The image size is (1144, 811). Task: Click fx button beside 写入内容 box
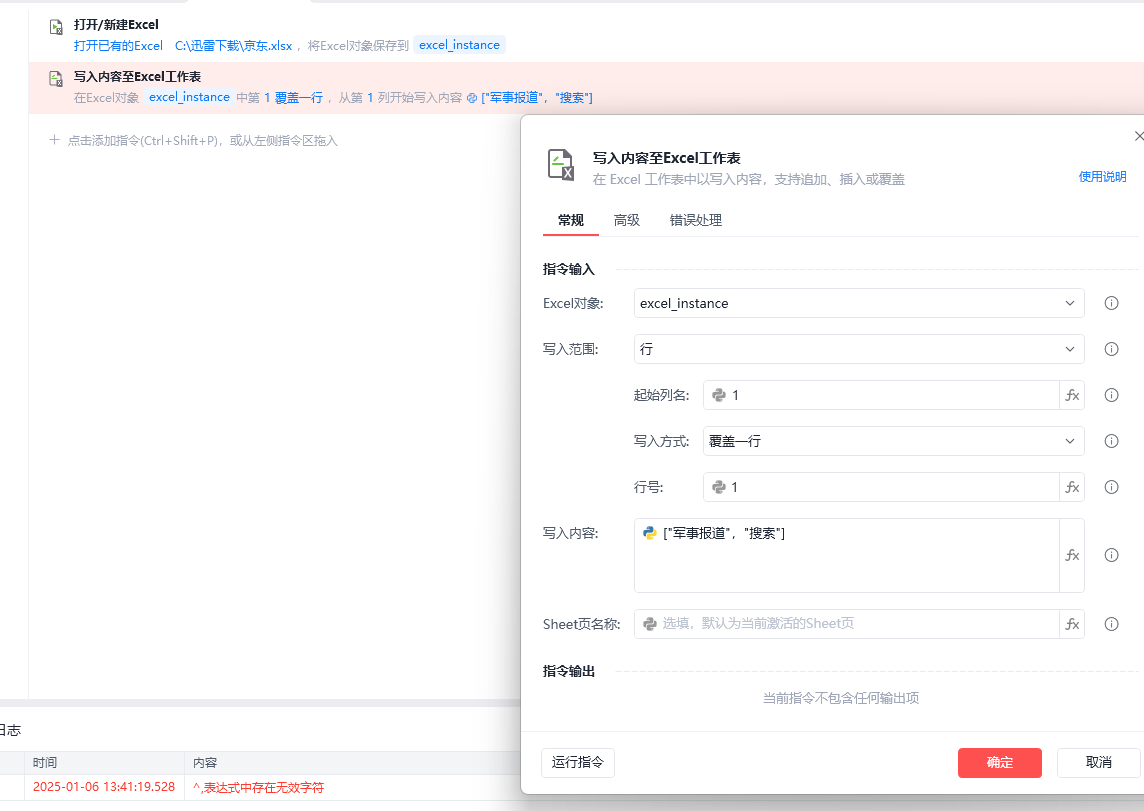tap(1072, 555)
